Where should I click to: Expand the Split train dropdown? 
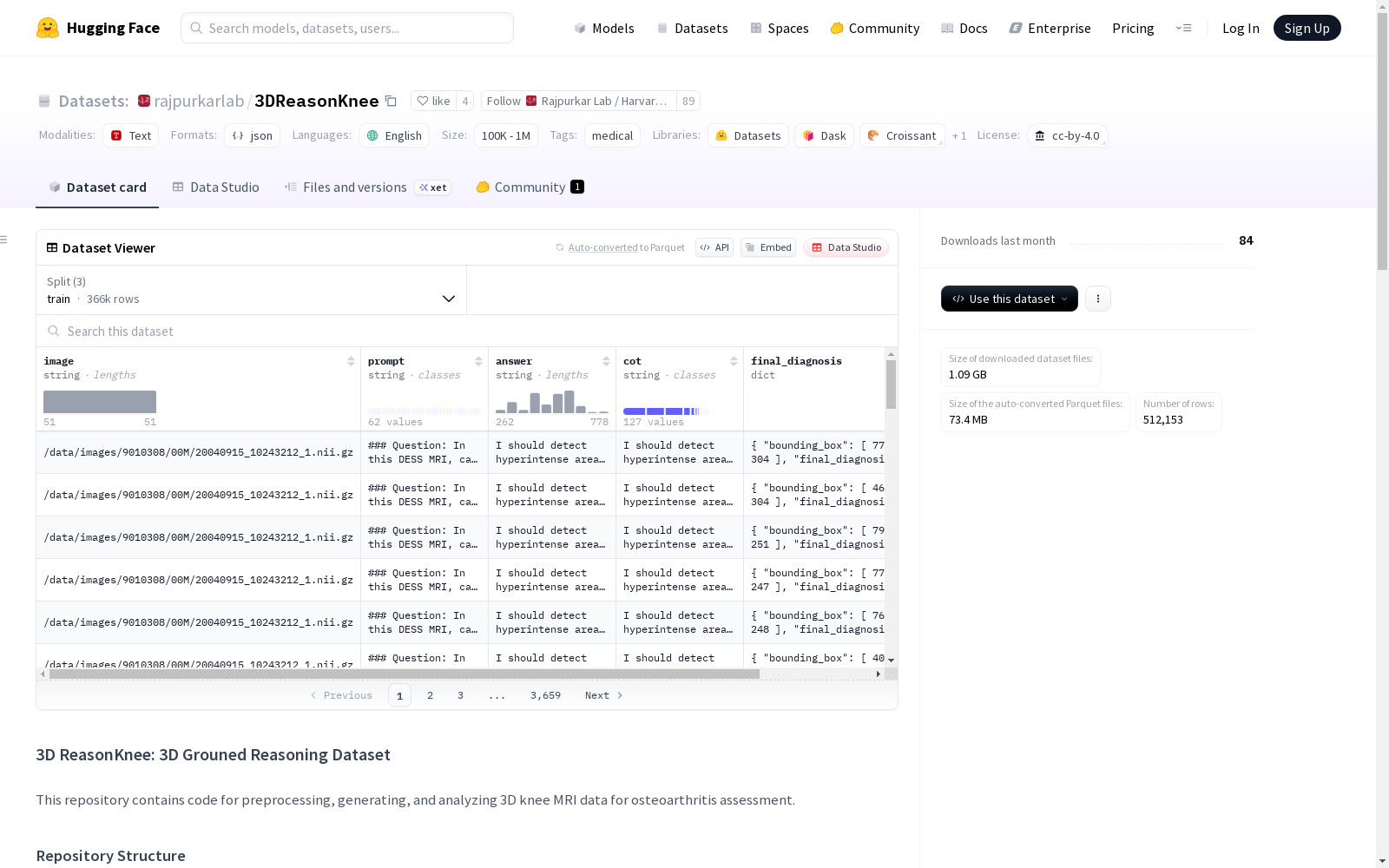pyautogui.click(x=251, y=290)
